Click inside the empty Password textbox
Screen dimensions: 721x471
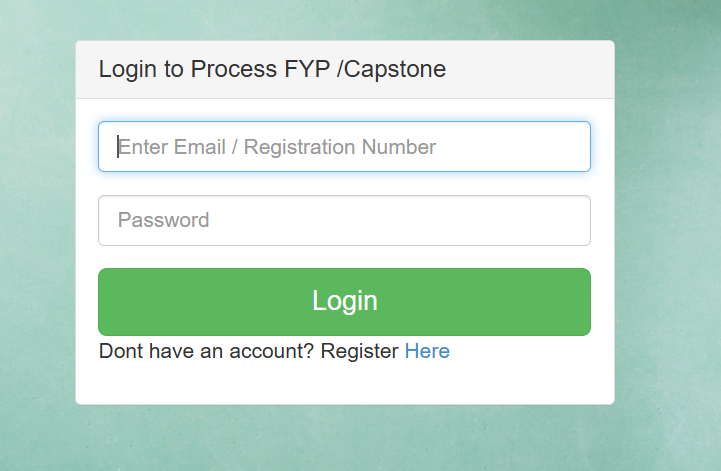click(400, 220)
